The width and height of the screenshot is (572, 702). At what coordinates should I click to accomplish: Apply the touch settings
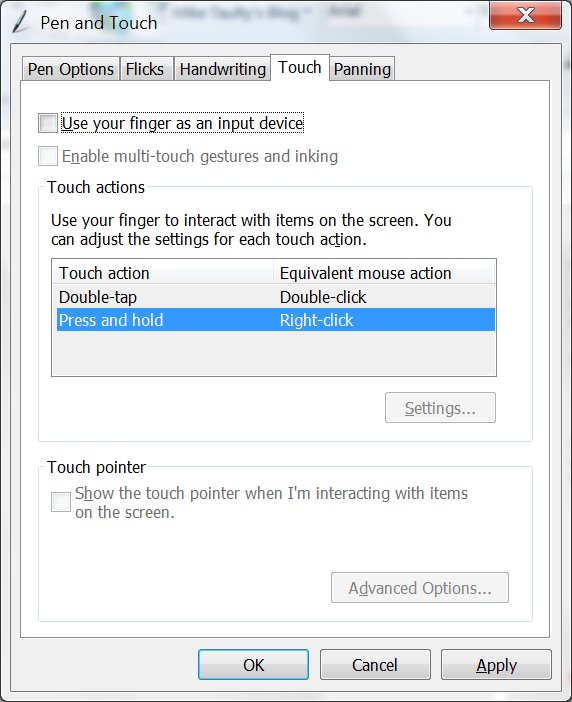496,665
